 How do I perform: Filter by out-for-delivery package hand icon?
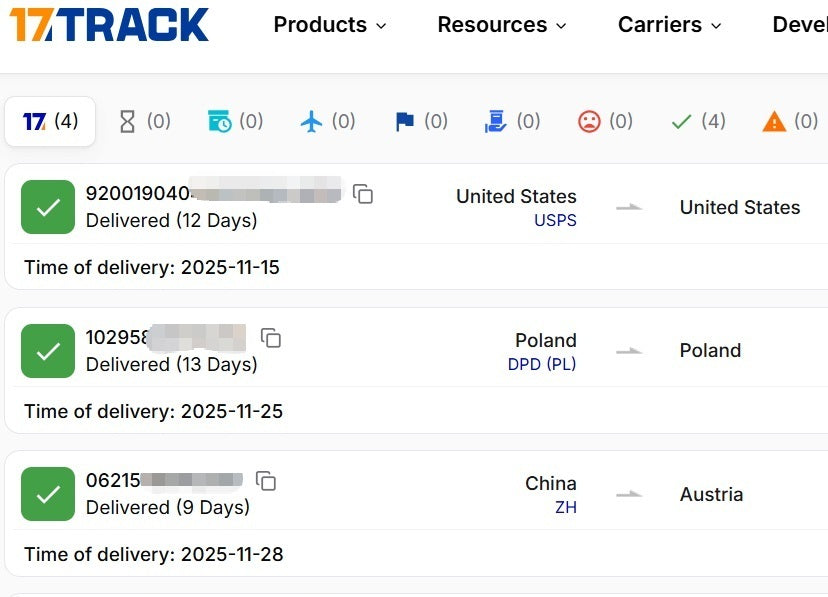(512, 121)
